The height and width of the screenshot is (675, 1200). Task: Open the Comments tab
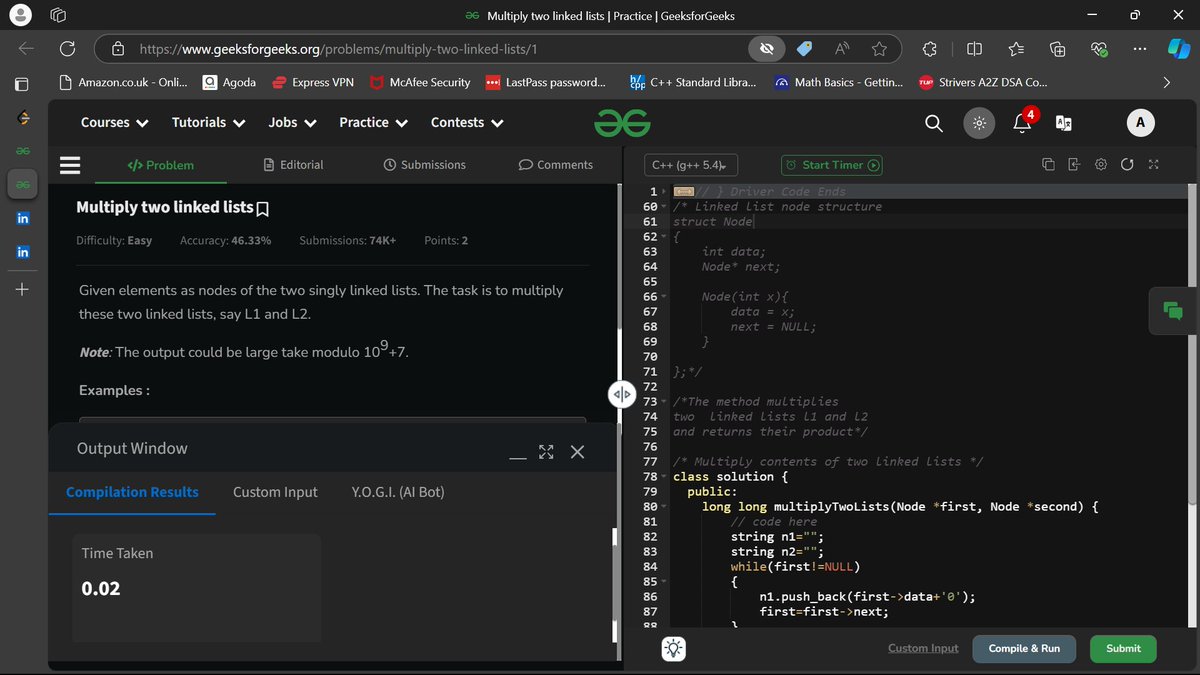point(556,165)
